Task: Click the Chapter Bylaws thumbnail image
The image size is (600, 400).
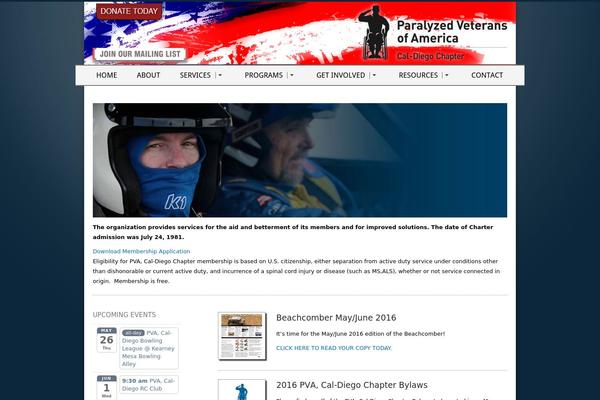Action: click(x=242, y=390)
